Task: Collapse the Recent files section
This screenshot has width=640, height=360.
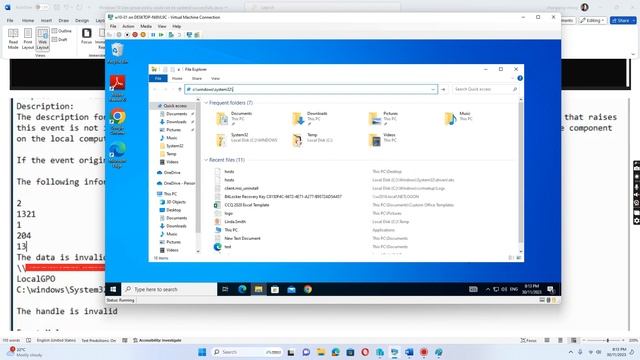Action: (206, 160)
